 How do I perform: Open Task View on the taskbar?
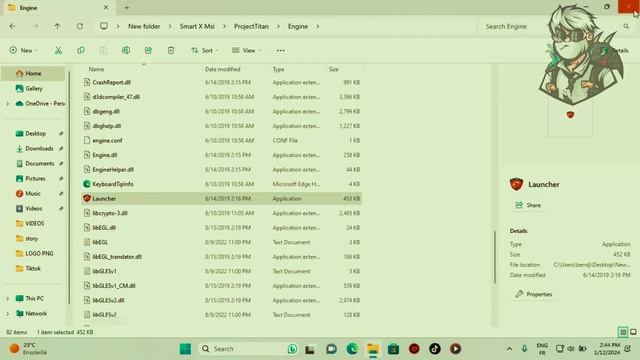(x=310, y=349)
